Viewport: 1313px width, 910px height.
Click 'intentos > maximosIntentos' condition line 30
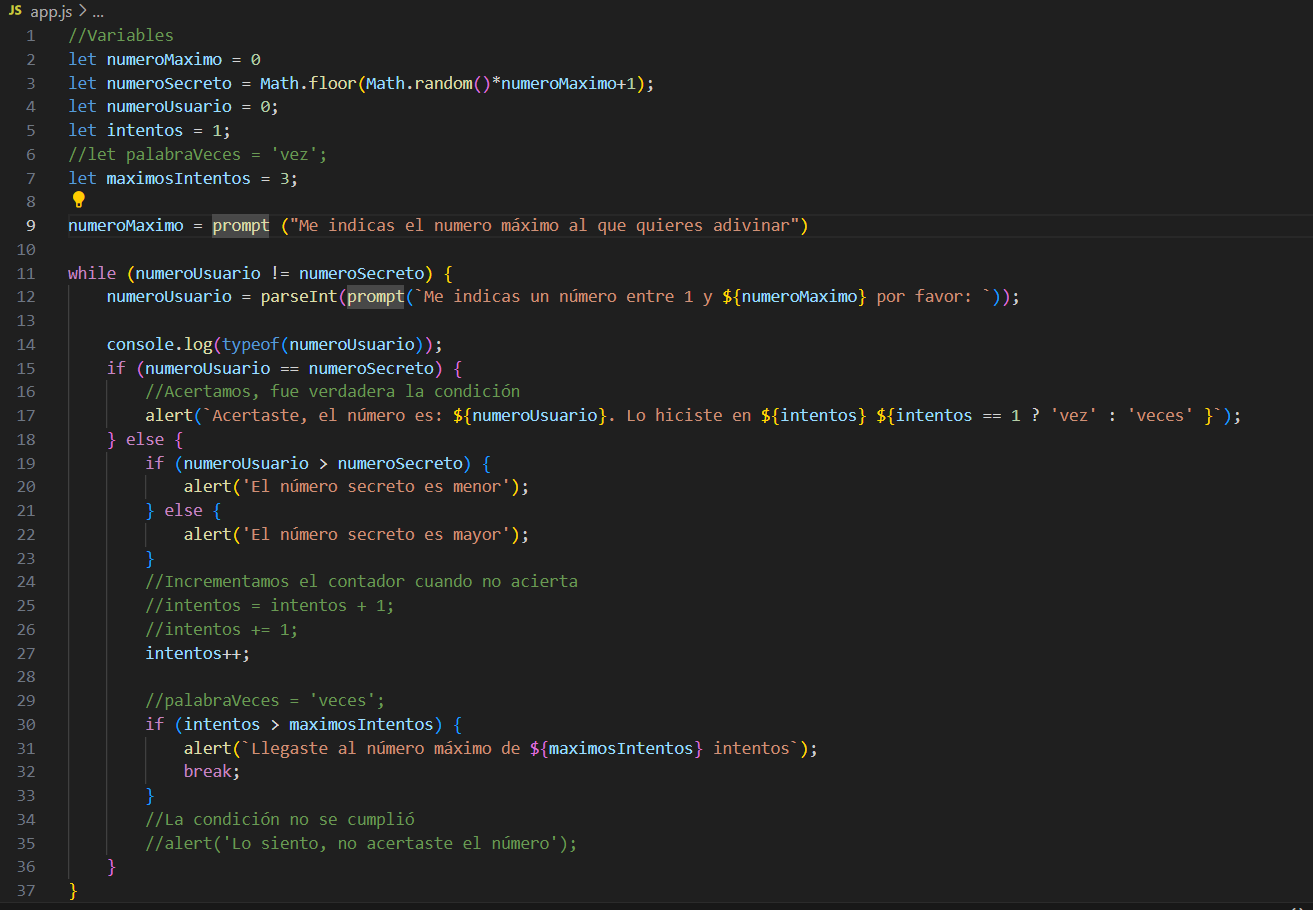[309, 724]
